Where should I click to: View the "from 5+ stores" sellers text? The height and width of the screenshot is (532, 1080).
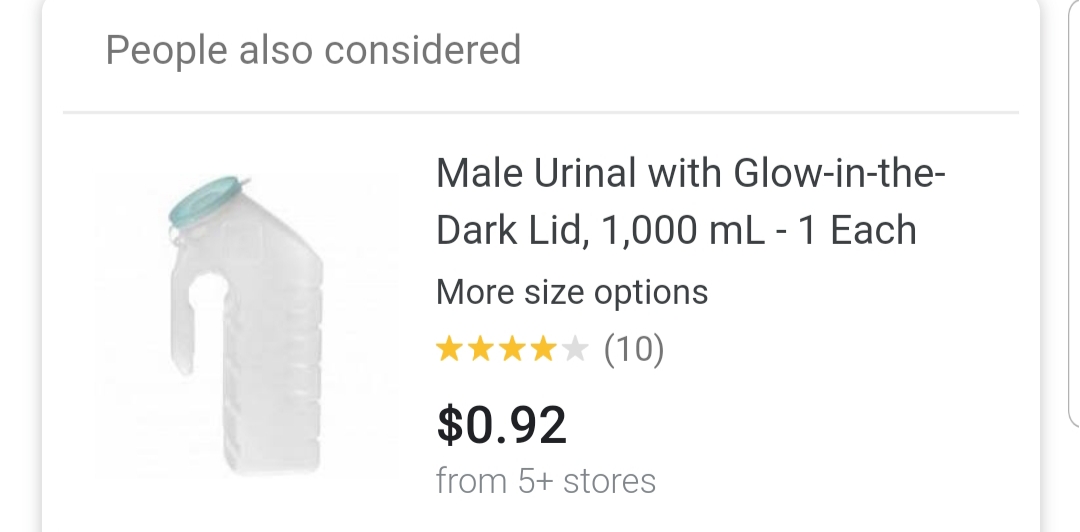pyautogui.click(x=546, y=481)
